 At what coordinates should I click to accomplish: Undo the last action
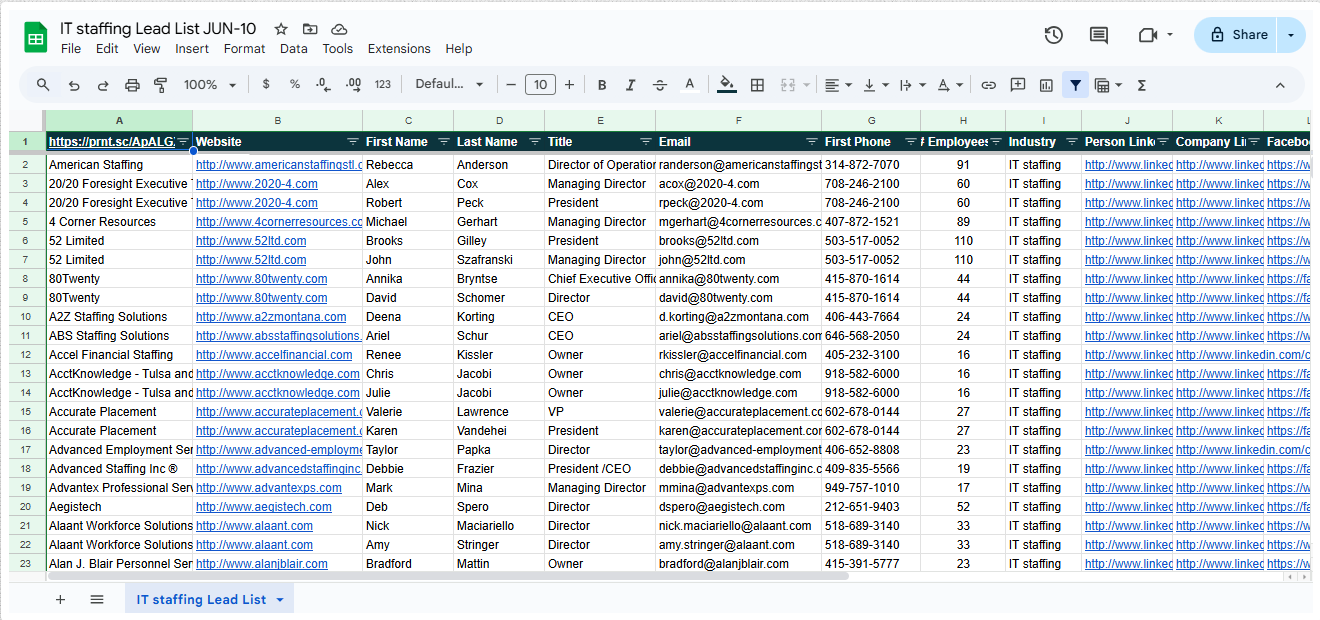pos(74,85)
